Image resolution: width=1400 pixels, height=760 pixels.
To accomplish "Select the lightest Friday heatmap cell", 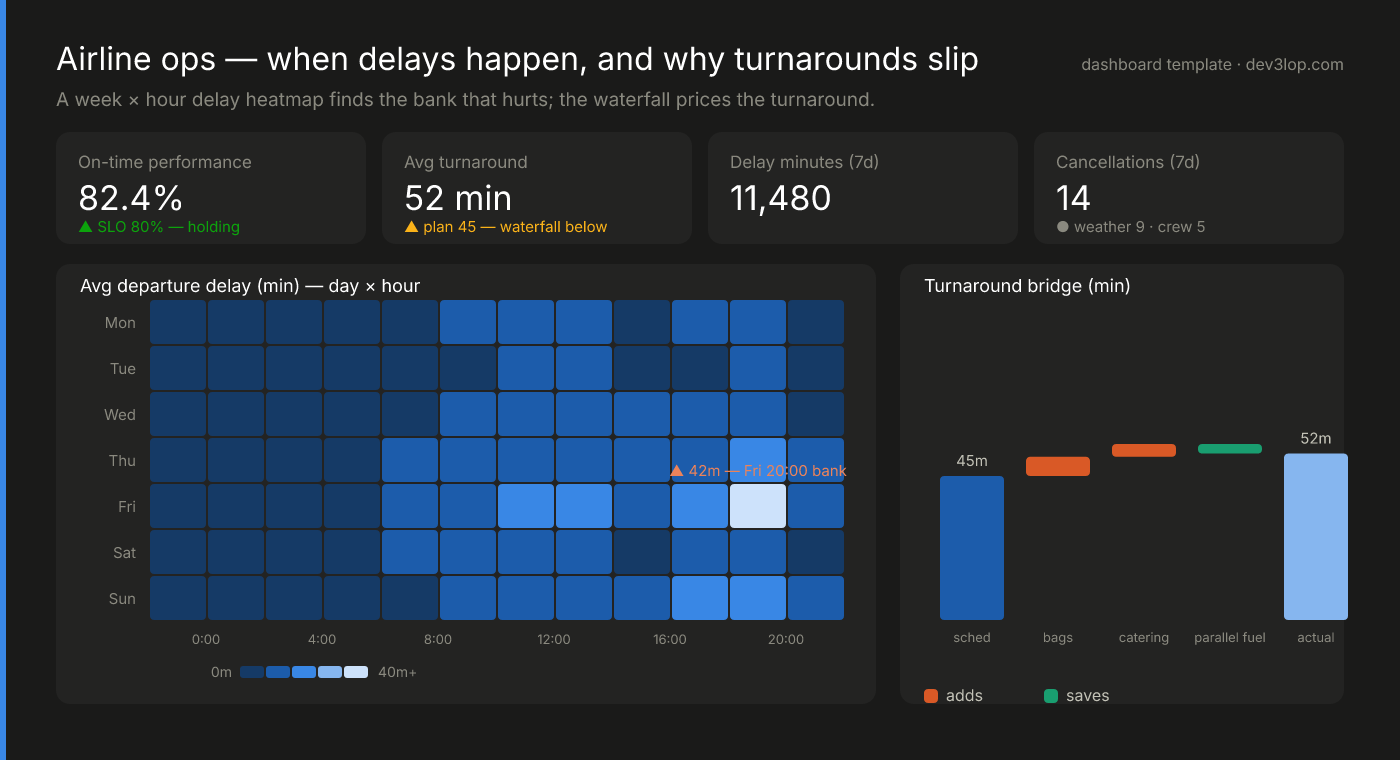I will [x=758, y=506].
